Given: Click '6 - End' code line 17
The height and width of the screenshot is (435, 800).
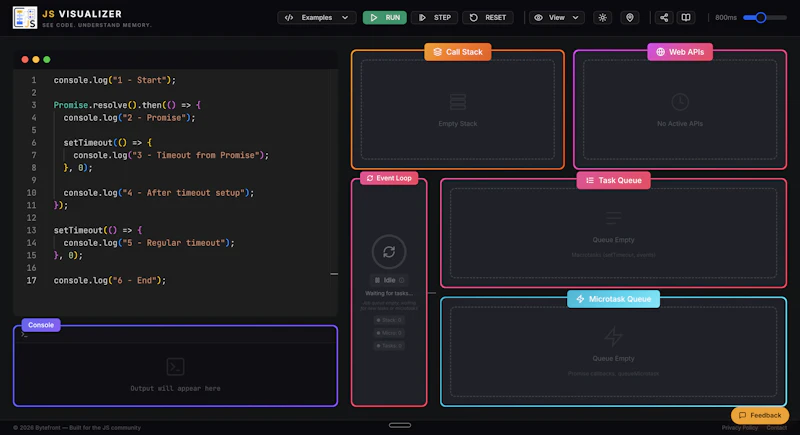Looking at the screenshot, I should [x=110, y=280].
